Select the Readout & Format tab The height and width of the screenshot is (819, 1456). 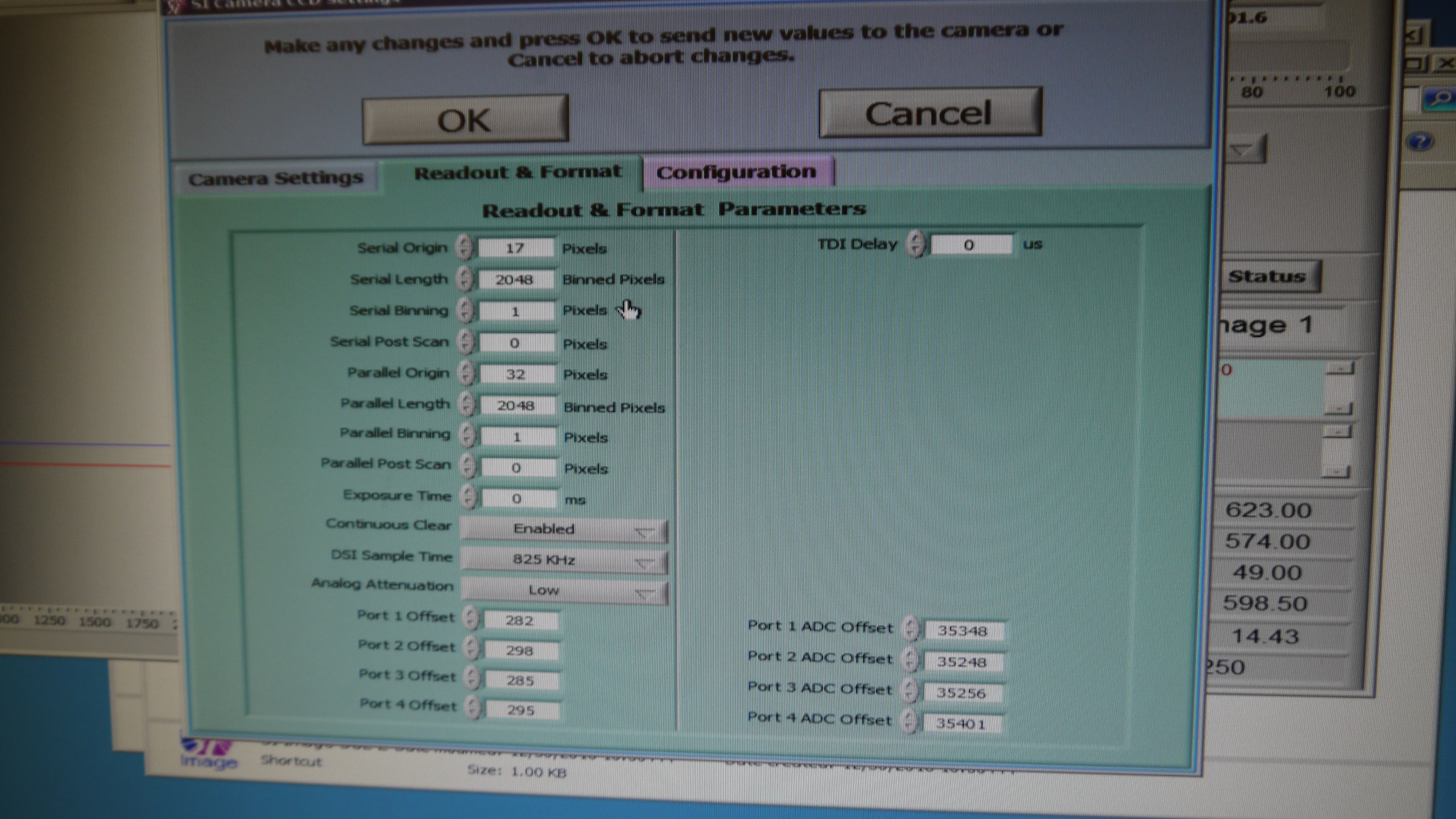[517, 172]
